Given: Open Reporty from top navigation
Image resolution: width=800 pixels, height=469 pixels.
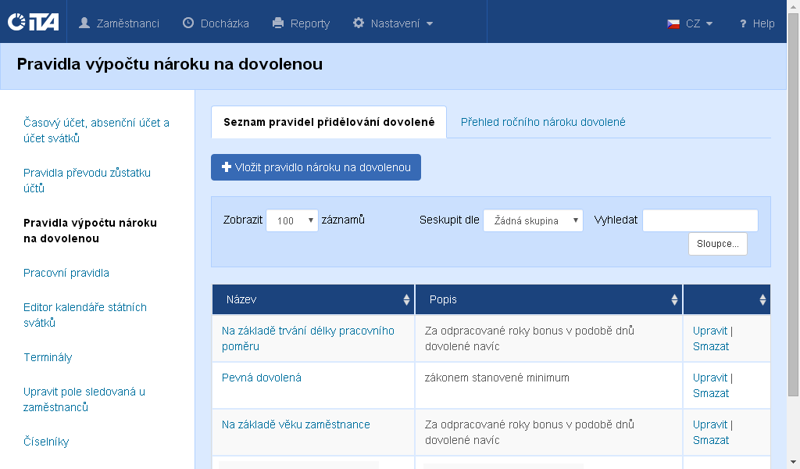Looking at the screenshot, I should click(x=300, y=22).
